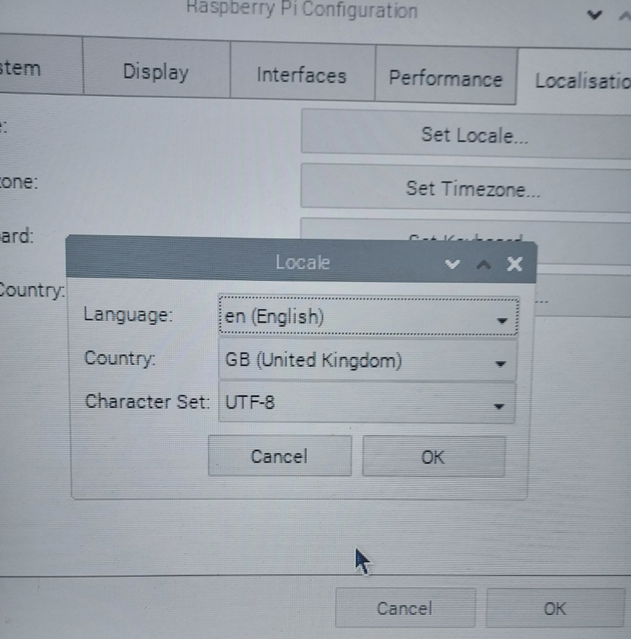Minimize the Locale dialog using down chevron icon
631x639 pixels.
pyautogui.click(x=452, y=264)
